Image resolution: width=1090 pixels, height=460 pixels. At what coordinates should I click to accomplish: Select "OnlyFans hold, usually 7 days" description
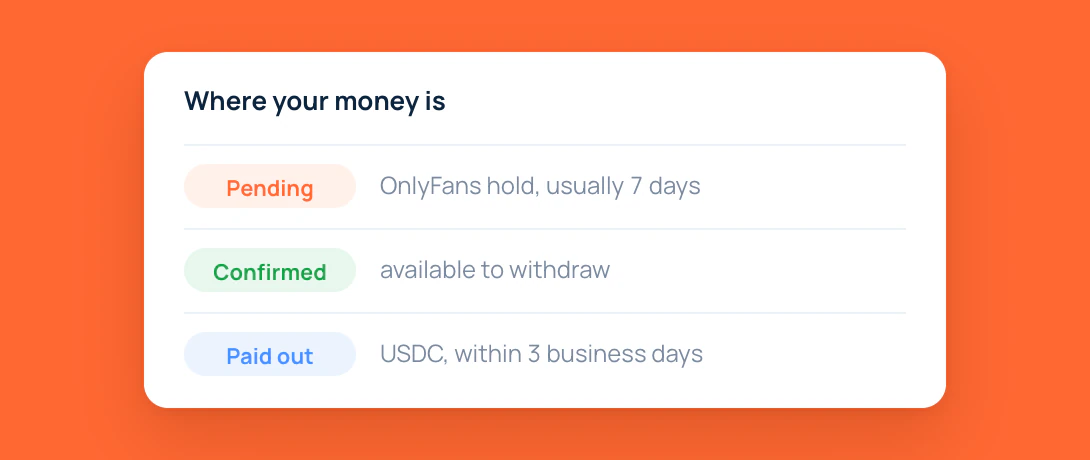point(540,186)
